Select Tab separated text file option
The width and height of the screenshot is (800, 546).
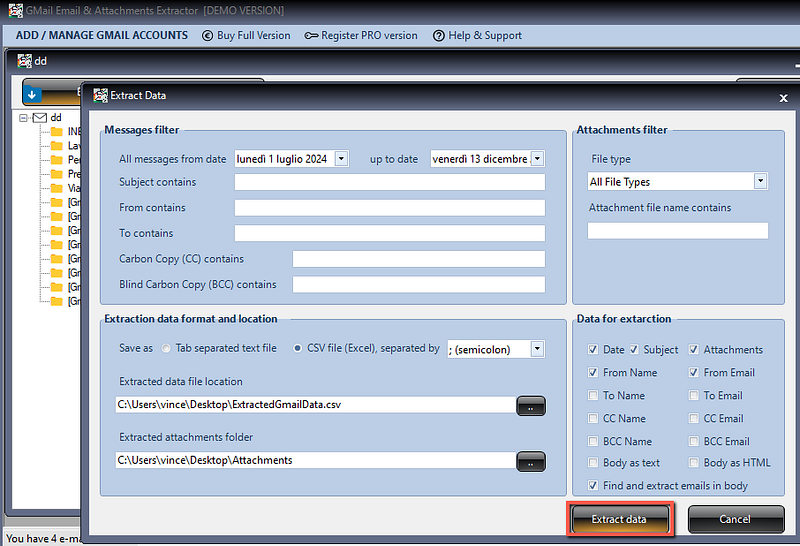click(x=166, y=349)
